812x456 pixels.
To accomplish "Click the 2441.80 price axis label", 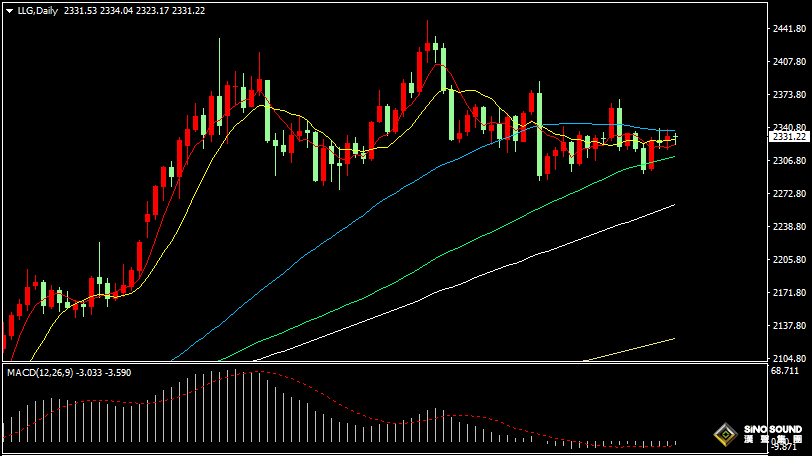I will (x=789, y=29).
